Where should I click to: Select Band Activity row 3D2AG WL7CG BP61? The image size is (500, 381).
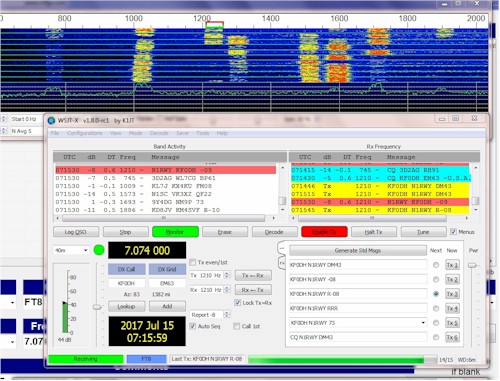click(166, 178)
